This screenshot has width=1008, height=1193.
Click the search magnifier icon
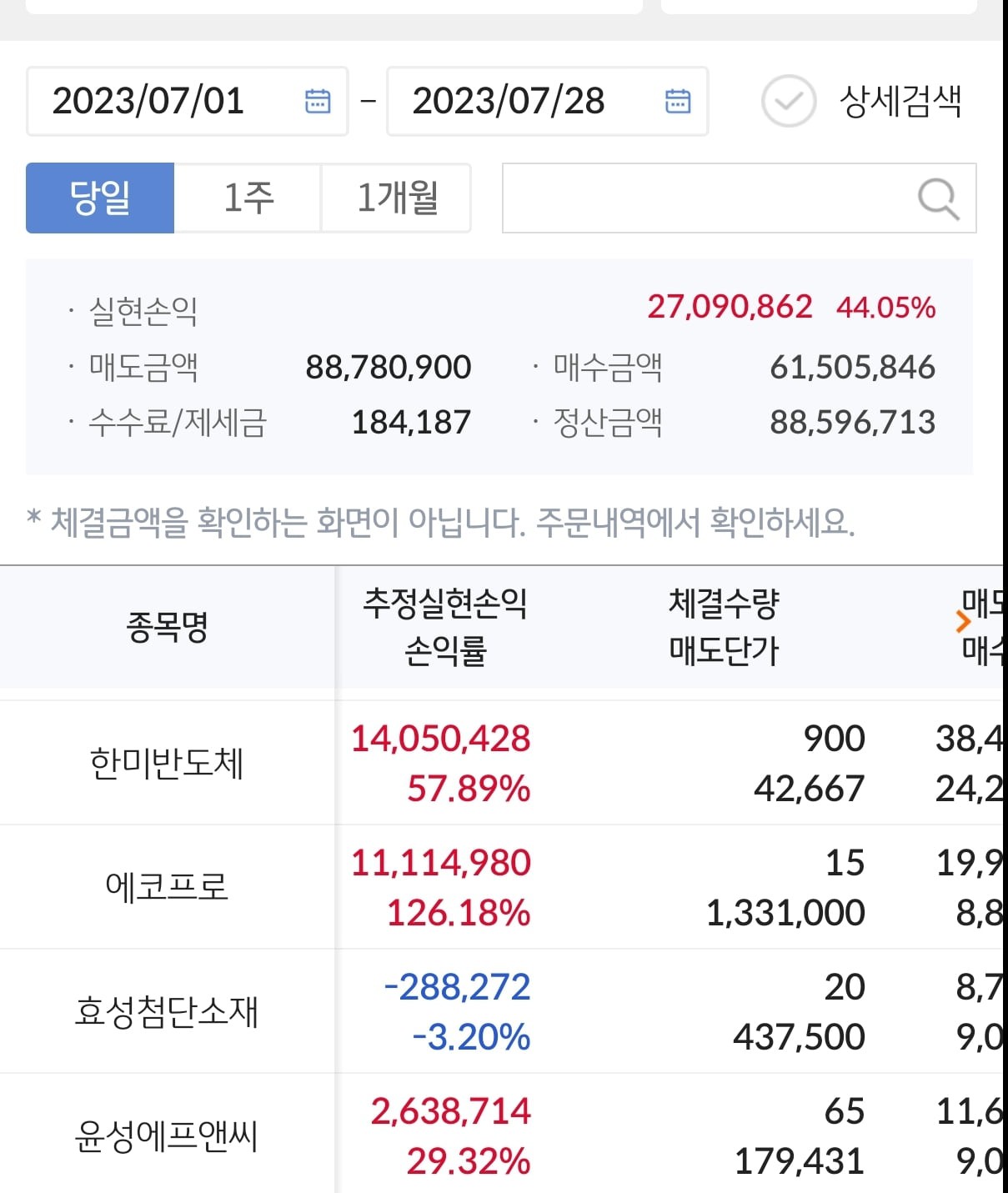(938, 199)
